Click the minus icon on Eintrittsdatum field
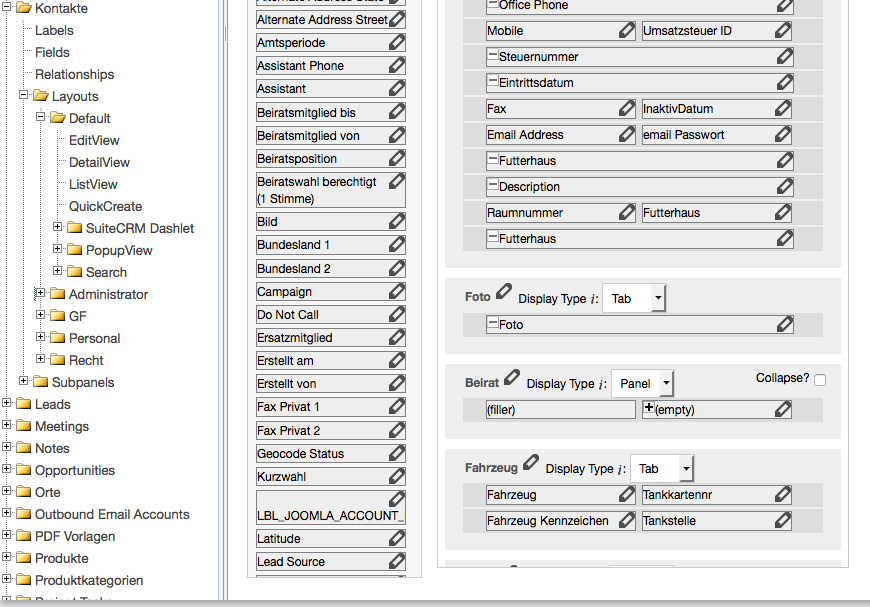This screenshot has width=870, height=607. click(x=492, y=81)
